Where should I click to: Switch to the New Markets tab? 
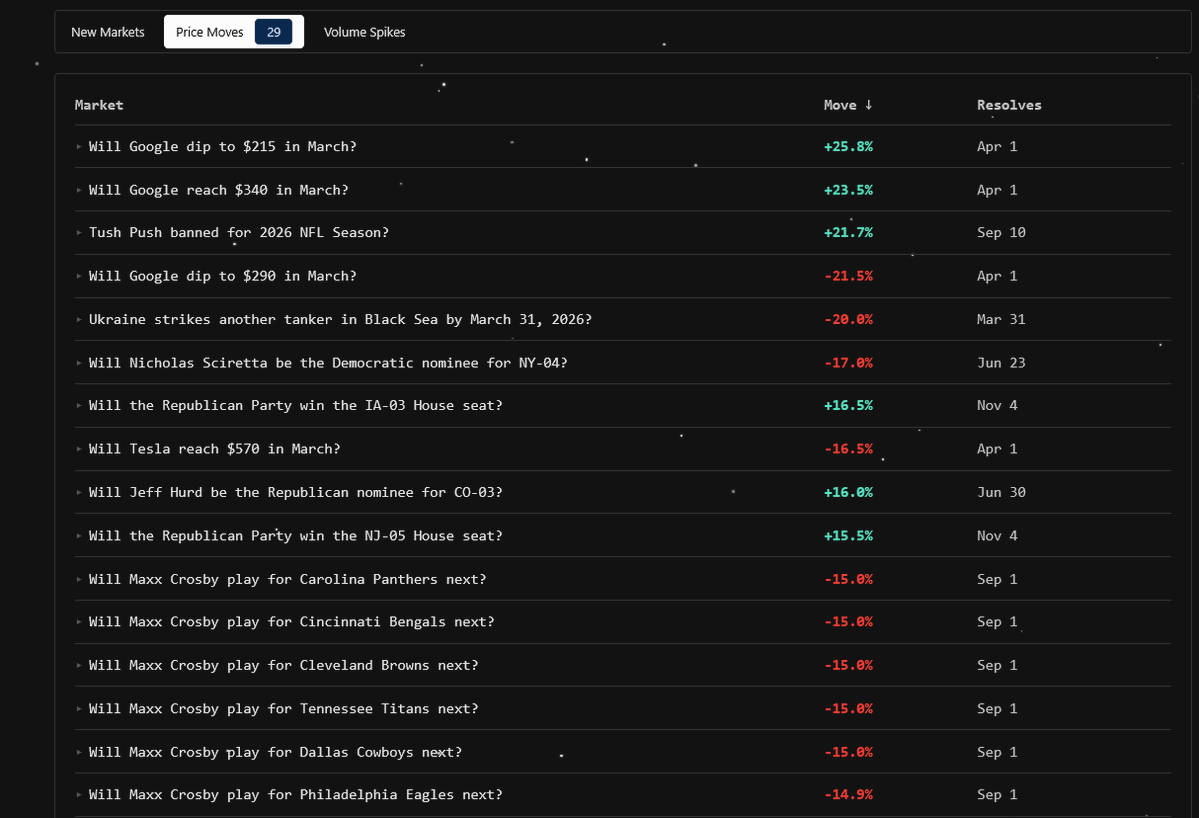[x=108, y=32]
